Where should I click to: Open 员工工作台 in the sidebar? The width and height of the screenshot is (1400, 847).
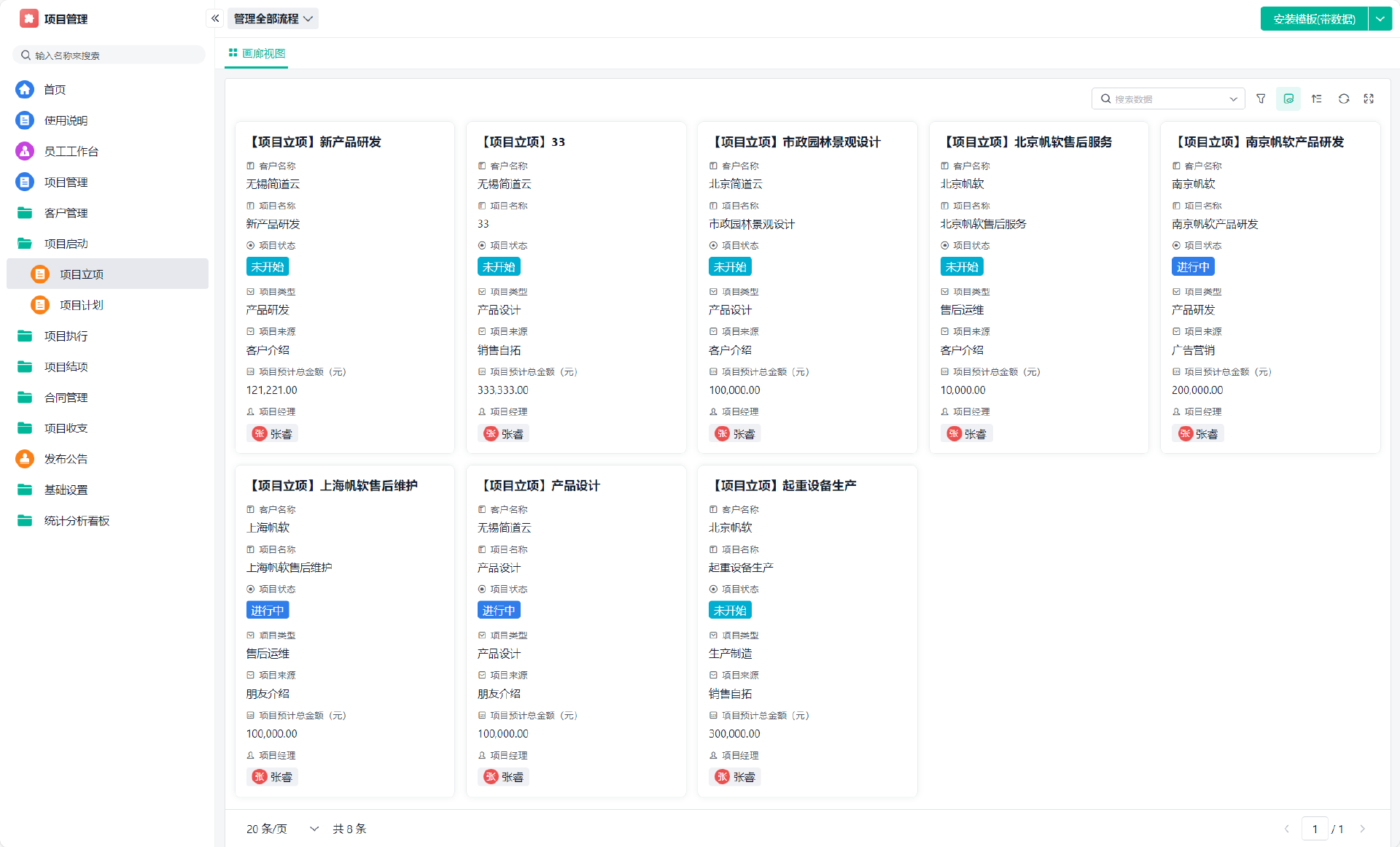[71, 151]
